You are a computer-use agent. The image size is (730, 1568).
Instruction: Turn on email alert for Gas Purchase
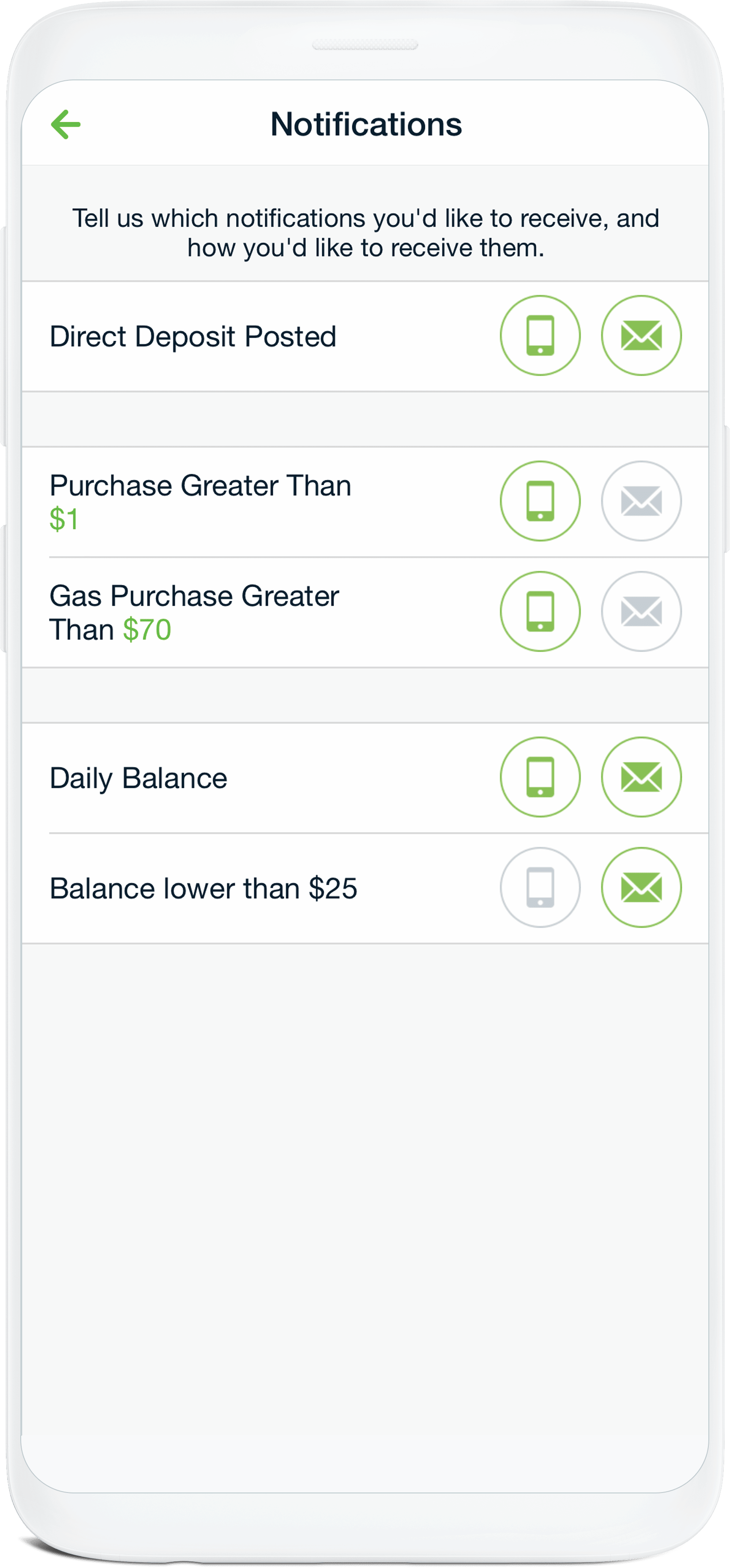(x=641, y=611)
